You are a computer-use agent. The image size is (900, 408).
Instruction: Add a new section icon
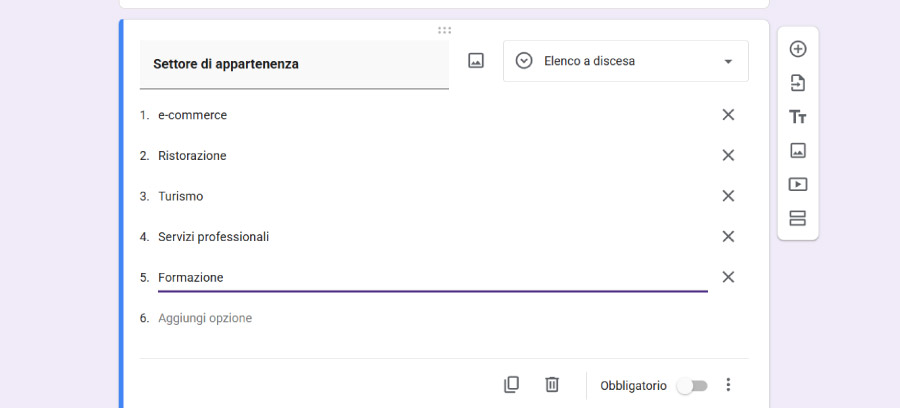pyautogui.click(x=798, y=218)
